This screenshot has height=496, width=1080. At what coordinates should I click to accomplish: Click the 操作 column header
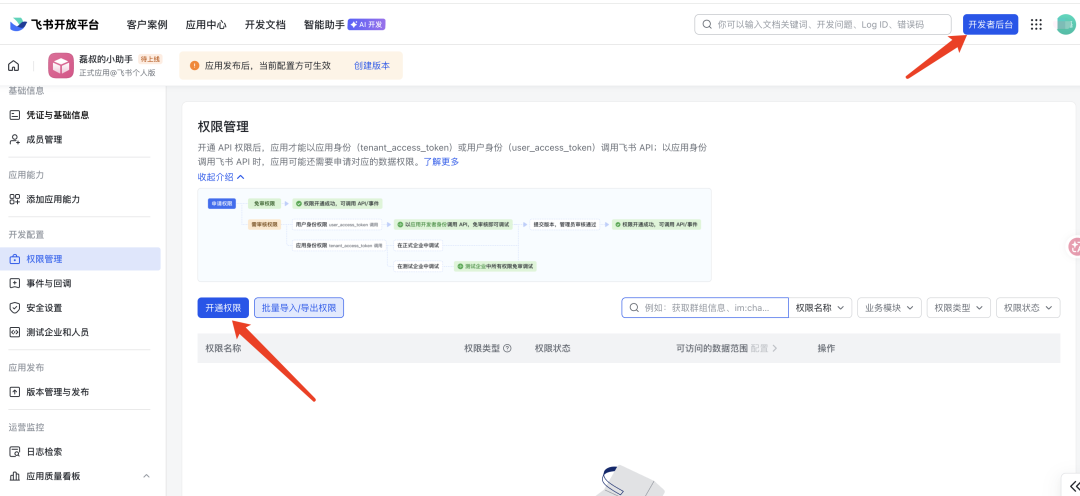(827, 349)
